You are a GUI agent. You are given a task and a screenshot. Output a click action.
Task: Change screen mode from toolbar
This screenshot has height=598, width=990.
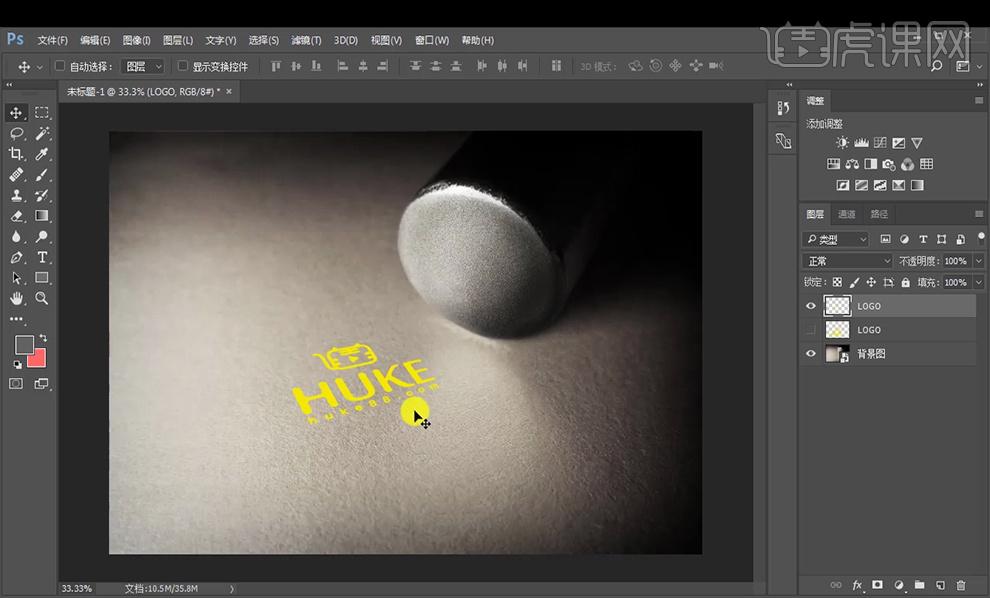(x=42, y=384)
